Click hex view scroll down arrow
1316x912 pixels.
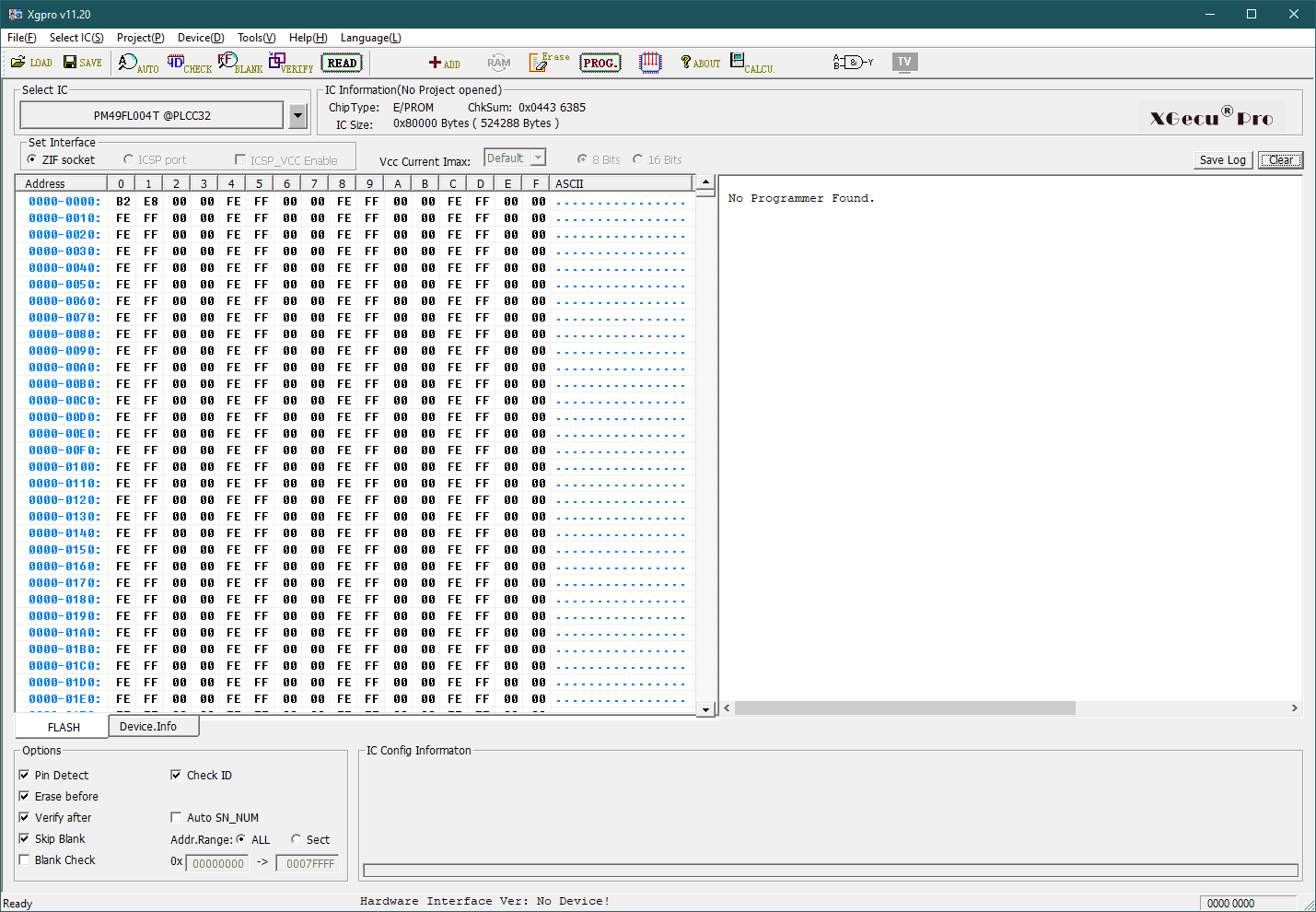tap(705, 709)
